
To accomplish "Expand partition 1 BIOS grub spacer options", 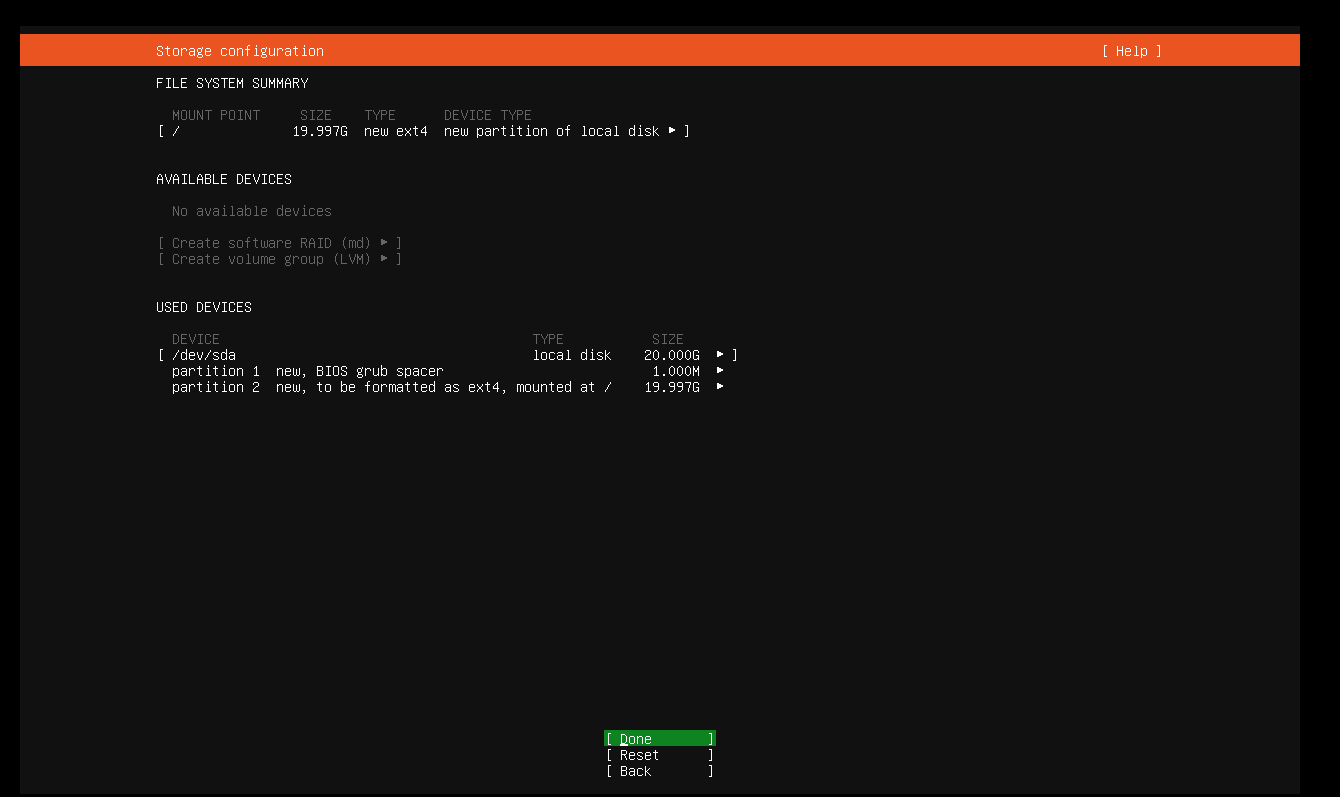I will click(x=718, y=371).
